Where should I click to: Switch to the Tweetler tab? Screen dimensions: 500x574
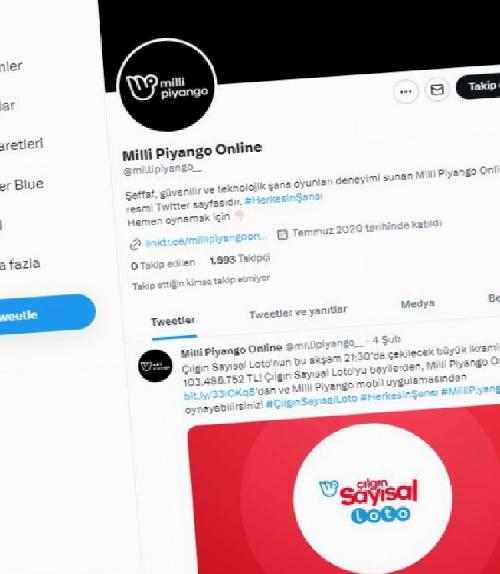coord(173,321)
